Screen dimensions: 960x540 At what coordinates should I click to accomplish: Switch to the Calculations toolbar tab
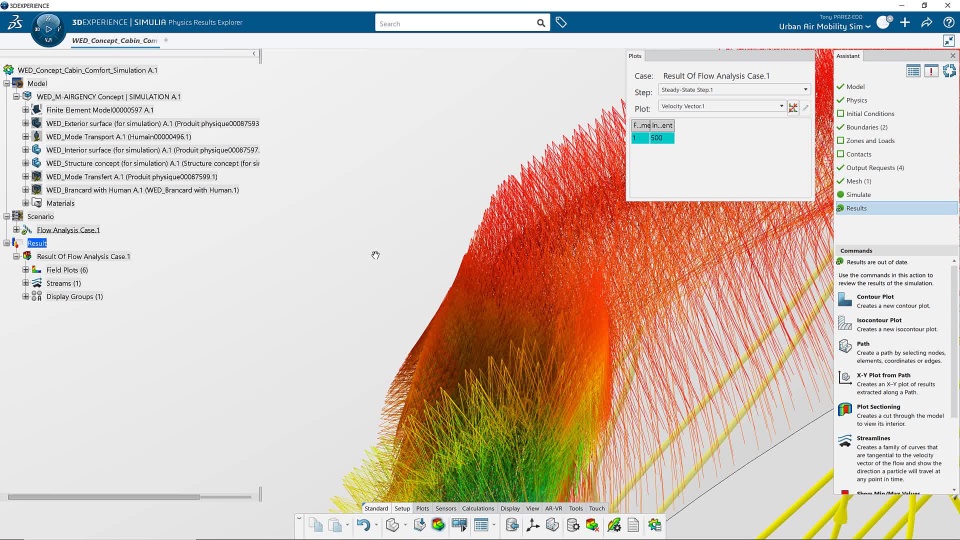point(478,508)
